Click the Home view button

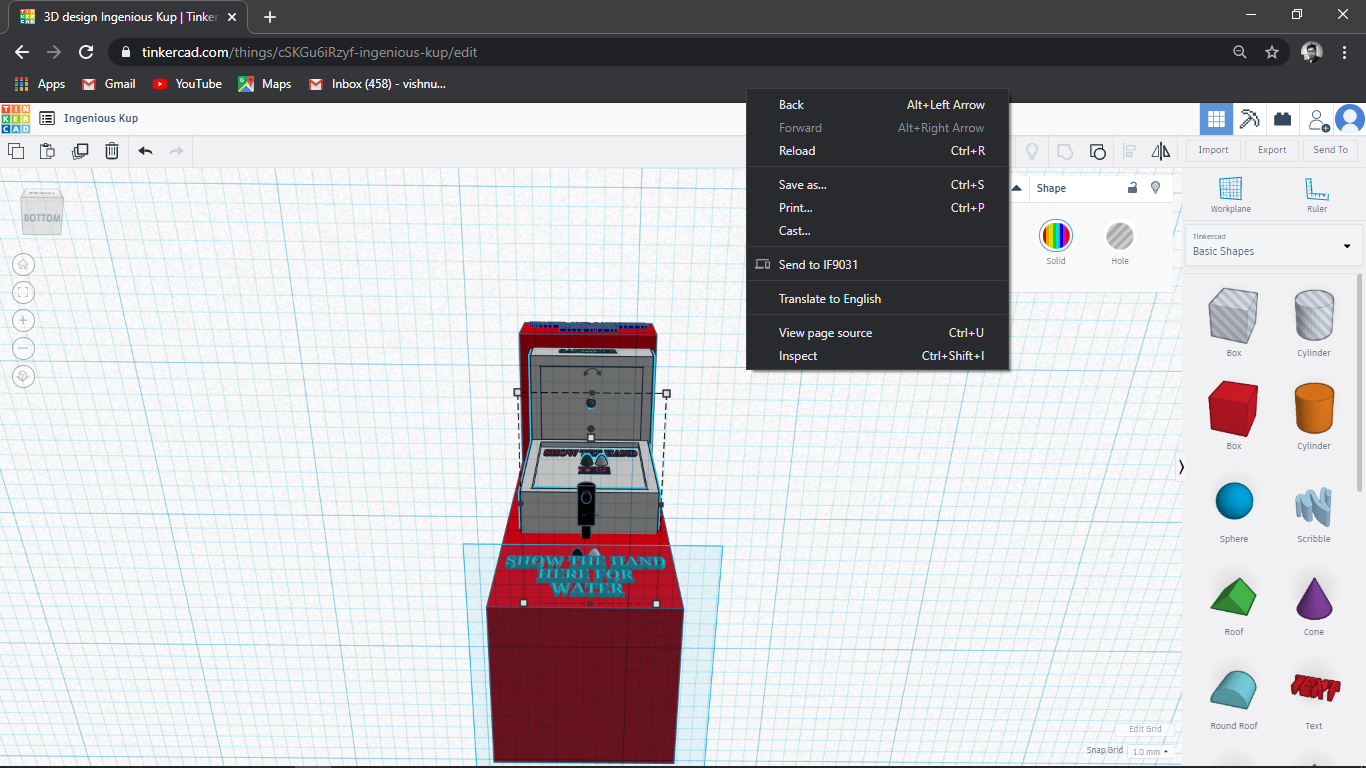24,264
